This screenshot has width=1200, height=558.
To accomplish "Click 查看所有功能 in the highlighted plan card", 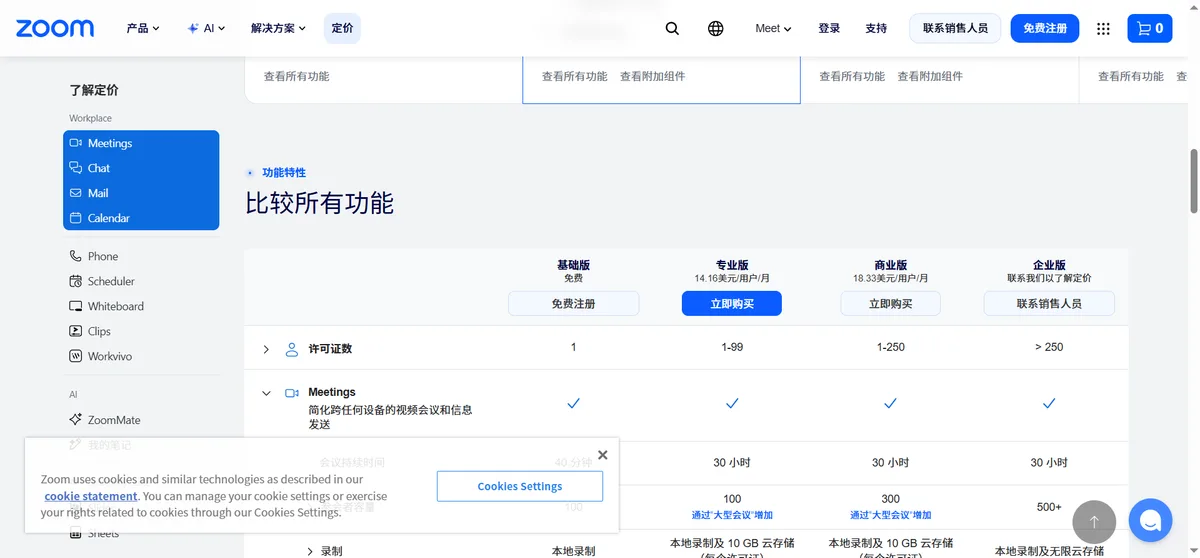I will 575,76.
